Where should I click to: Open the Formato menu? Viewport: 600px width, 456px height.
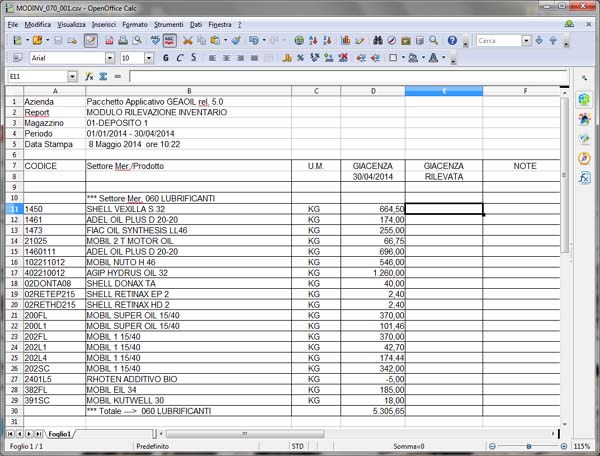[x=135, y=24]
